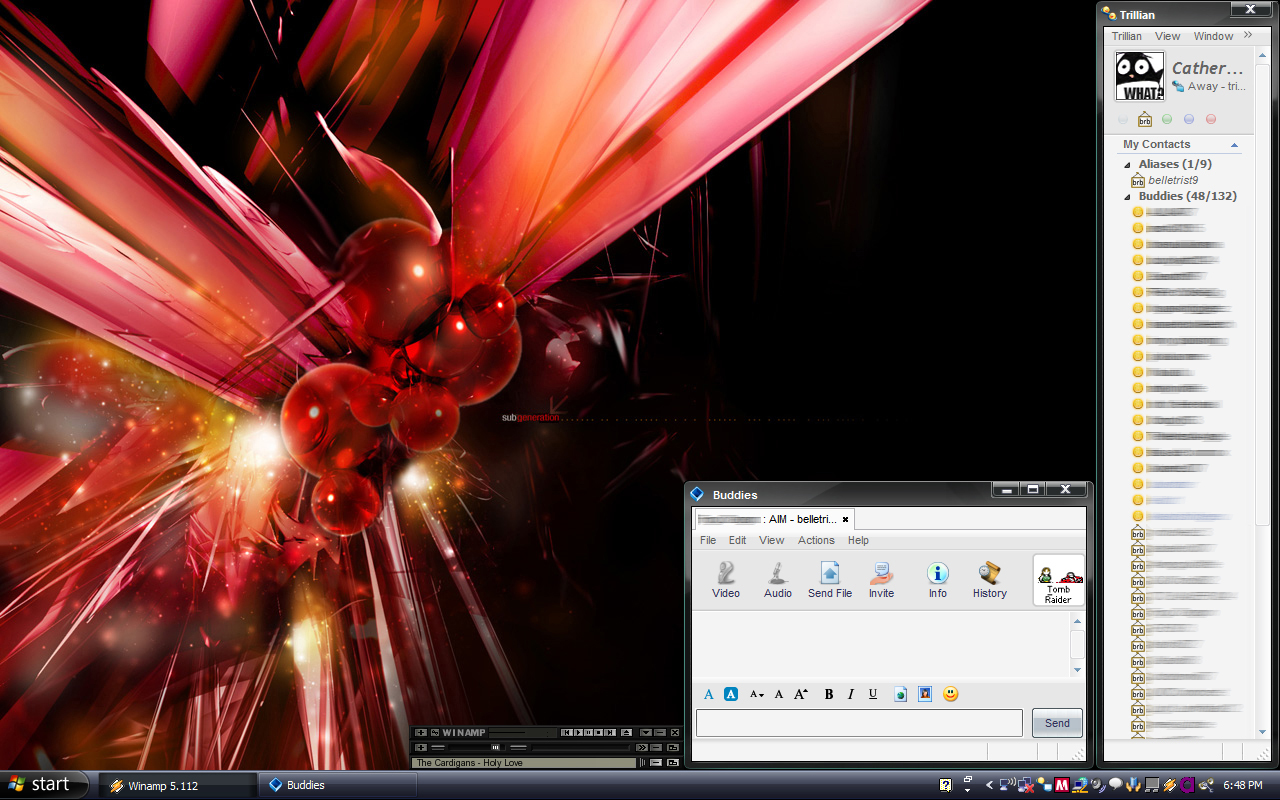Viewport: 1280px width, 800px height.
Task: Toggle italic formatting in chat
Action: [x=851, y=694]
